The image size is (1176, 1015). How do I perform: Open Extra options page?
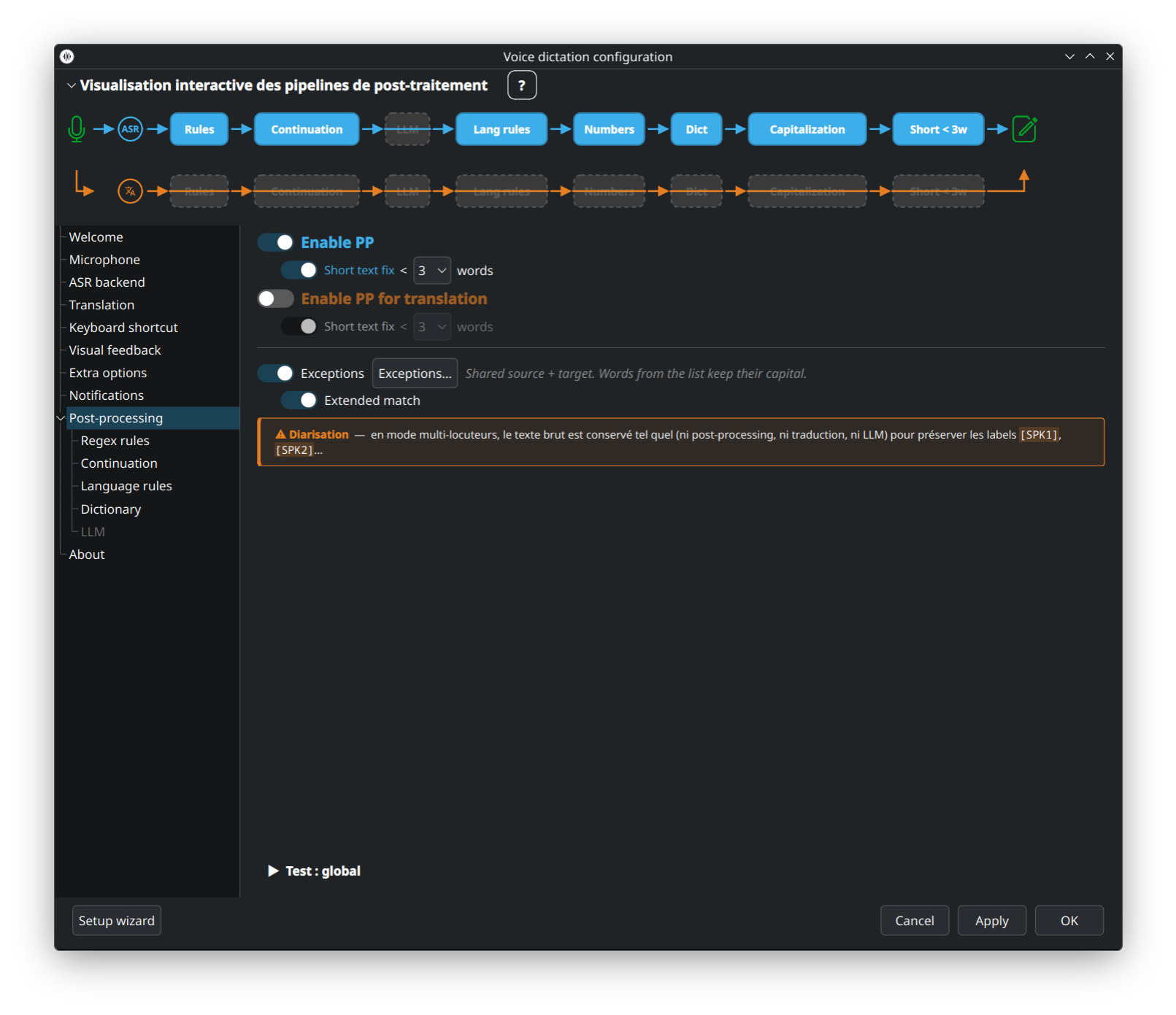tap(108, 372)
